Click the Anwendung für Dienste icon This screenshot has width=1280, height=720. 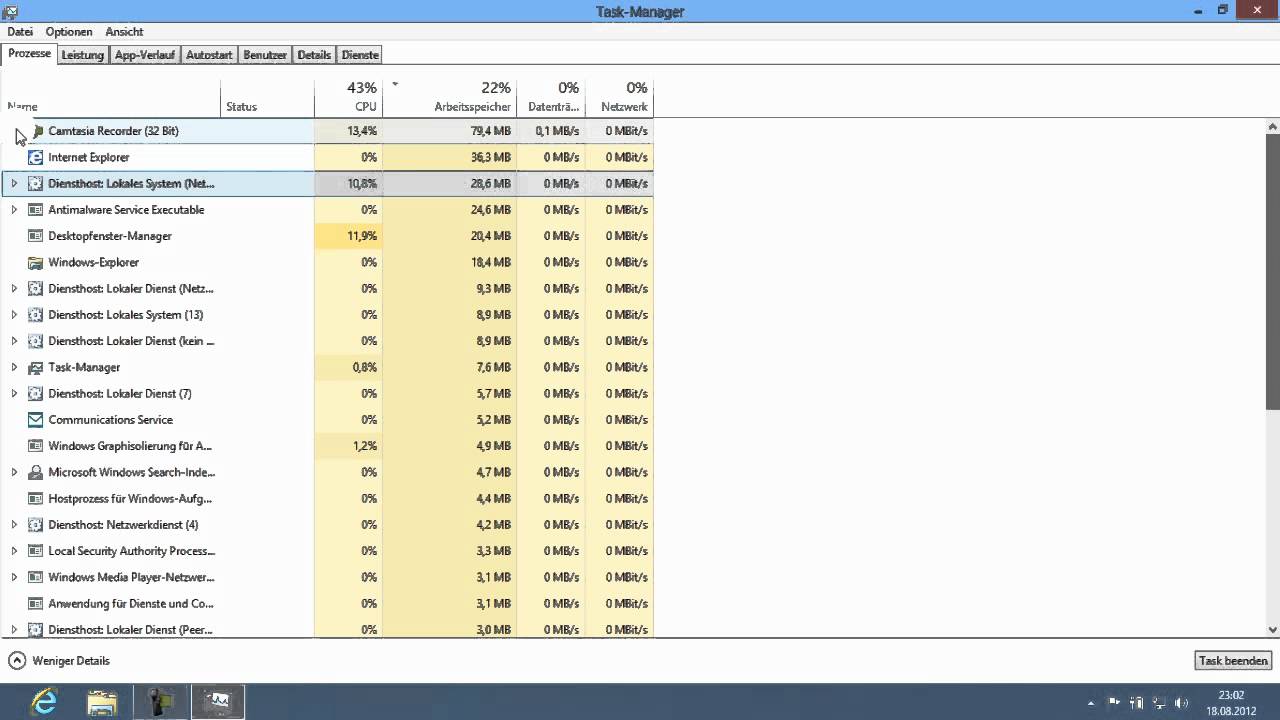36,603
